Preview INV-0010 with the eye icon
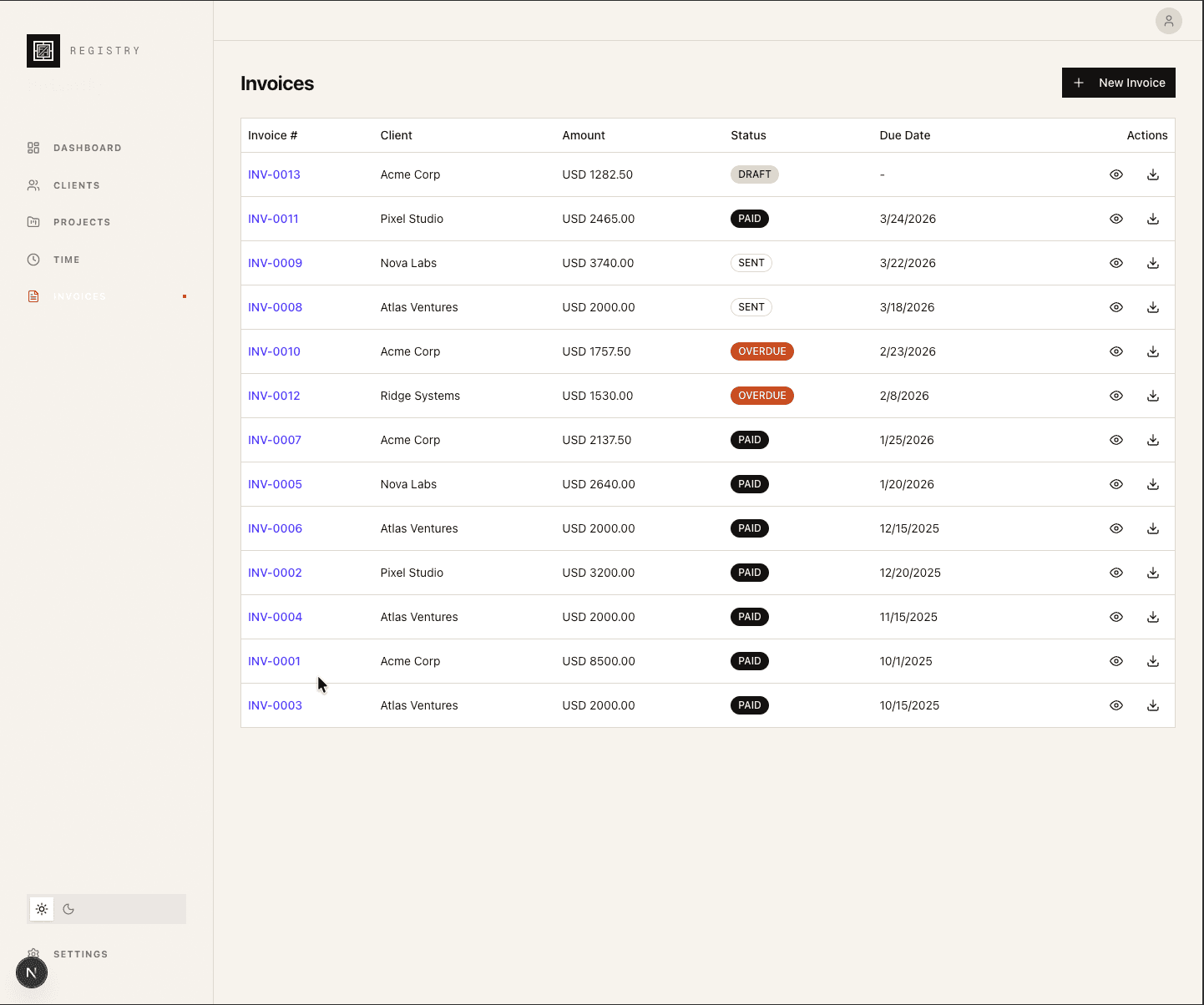1204x1005 pixels. (x=1116, y=351)
